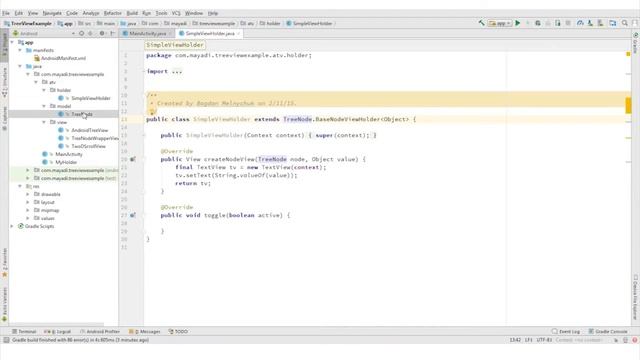Select MyHolder in the project tree

coord(59,162)
